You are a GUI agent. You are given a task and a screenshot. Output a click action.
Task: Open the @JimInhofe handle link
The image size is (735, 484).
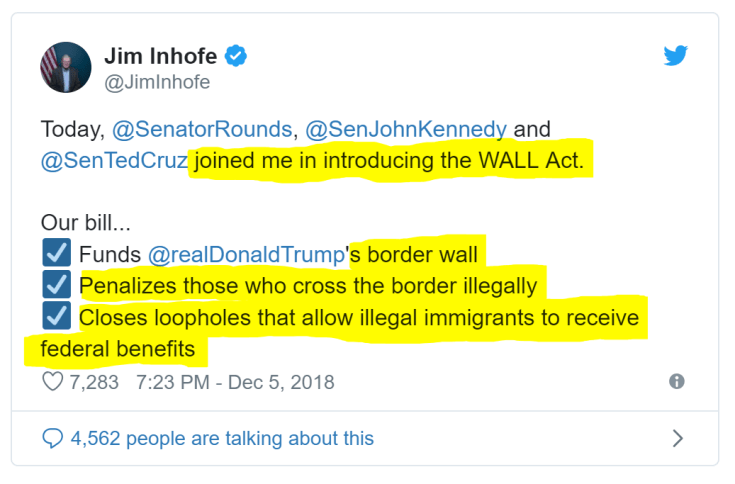(x=157, y=83)
